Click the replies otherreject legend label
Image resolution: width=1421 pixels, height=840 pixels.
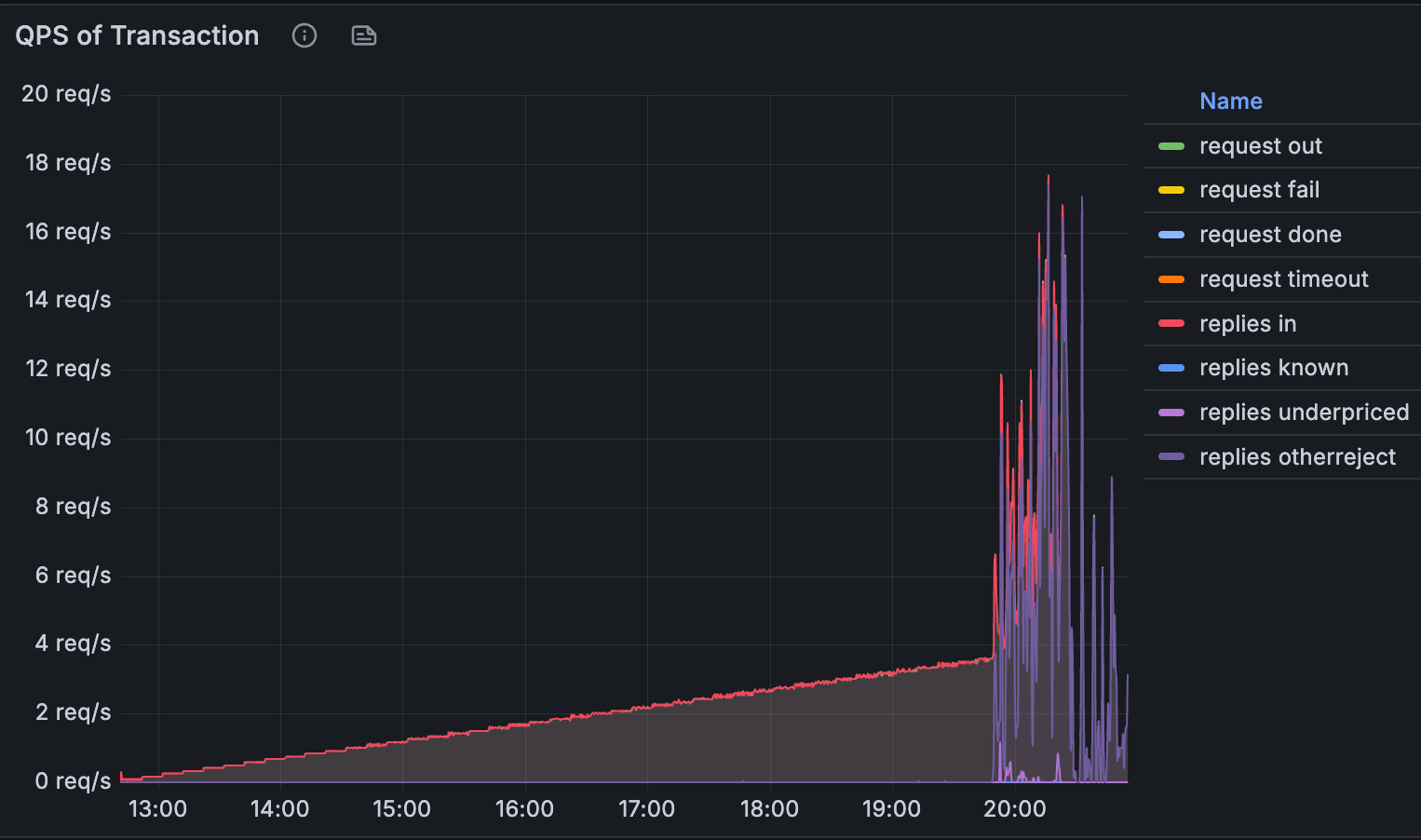point(1297,457)
